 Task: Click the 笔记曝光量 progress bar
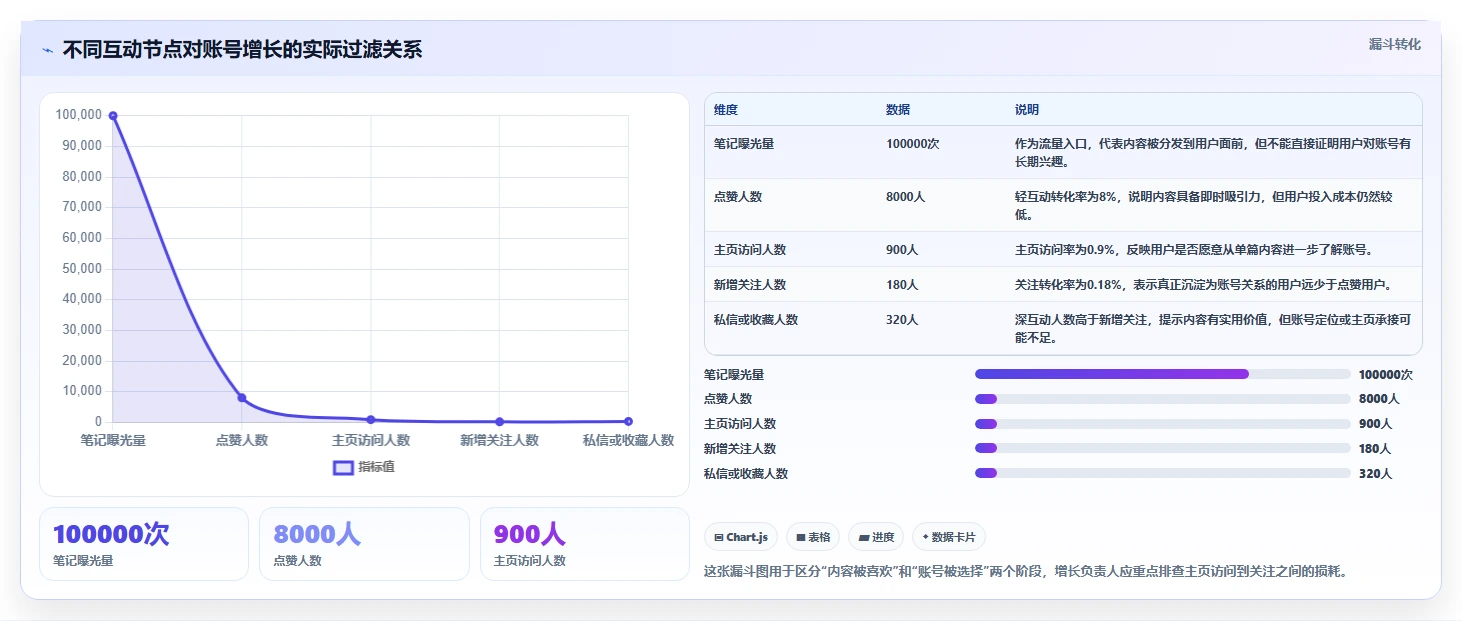[x=1162, y=374]
